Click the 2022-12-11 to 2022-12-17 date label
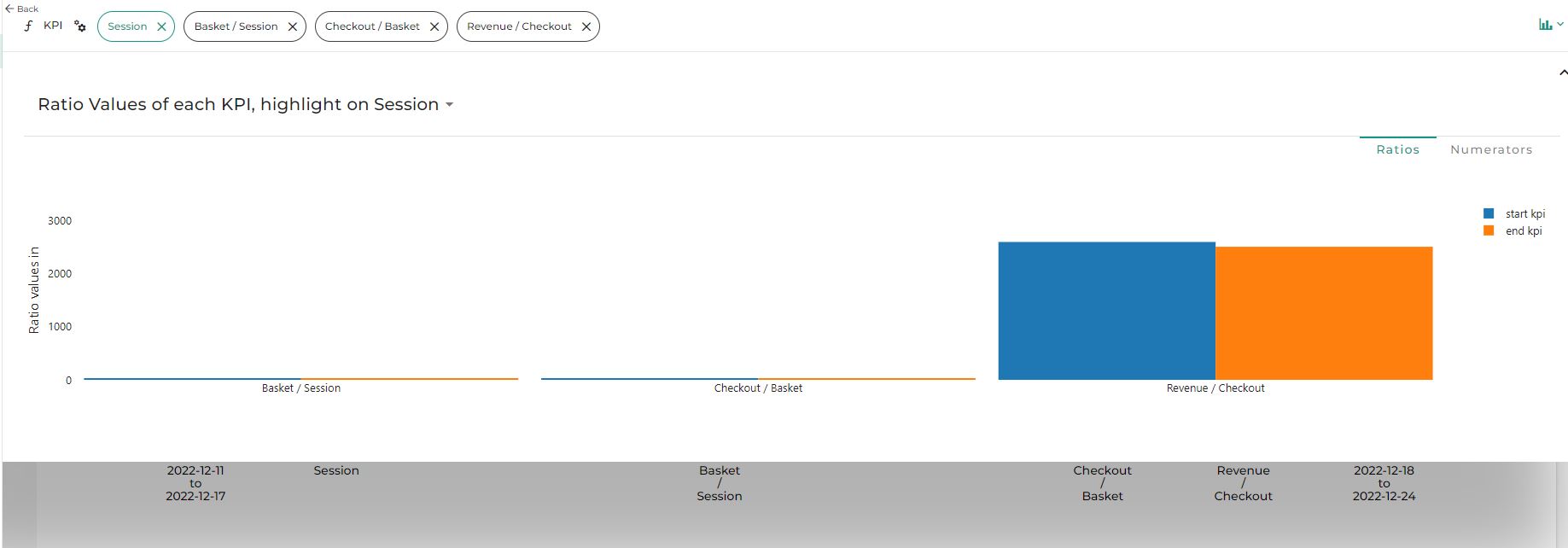 point(195,483)
